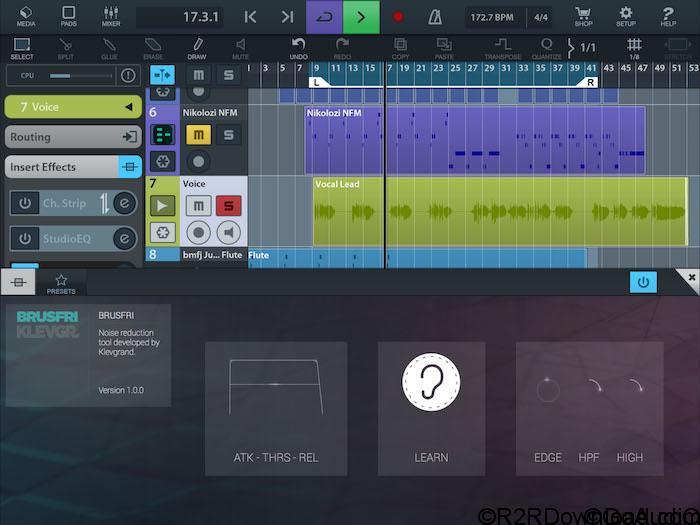This screenshot has width=700, height=525.
Task: Open the Pads panel
Action: tap(68, 17)
